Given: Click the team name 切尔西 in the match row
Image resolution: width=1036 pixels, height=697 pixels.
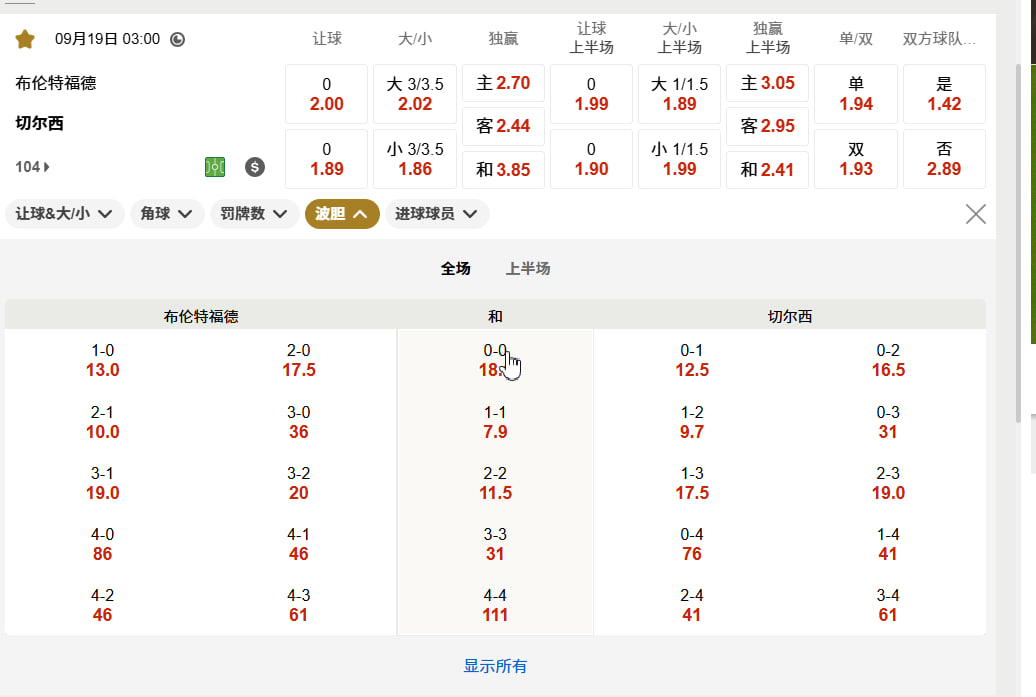Looking at the screenshot, I should click(40, 124).
